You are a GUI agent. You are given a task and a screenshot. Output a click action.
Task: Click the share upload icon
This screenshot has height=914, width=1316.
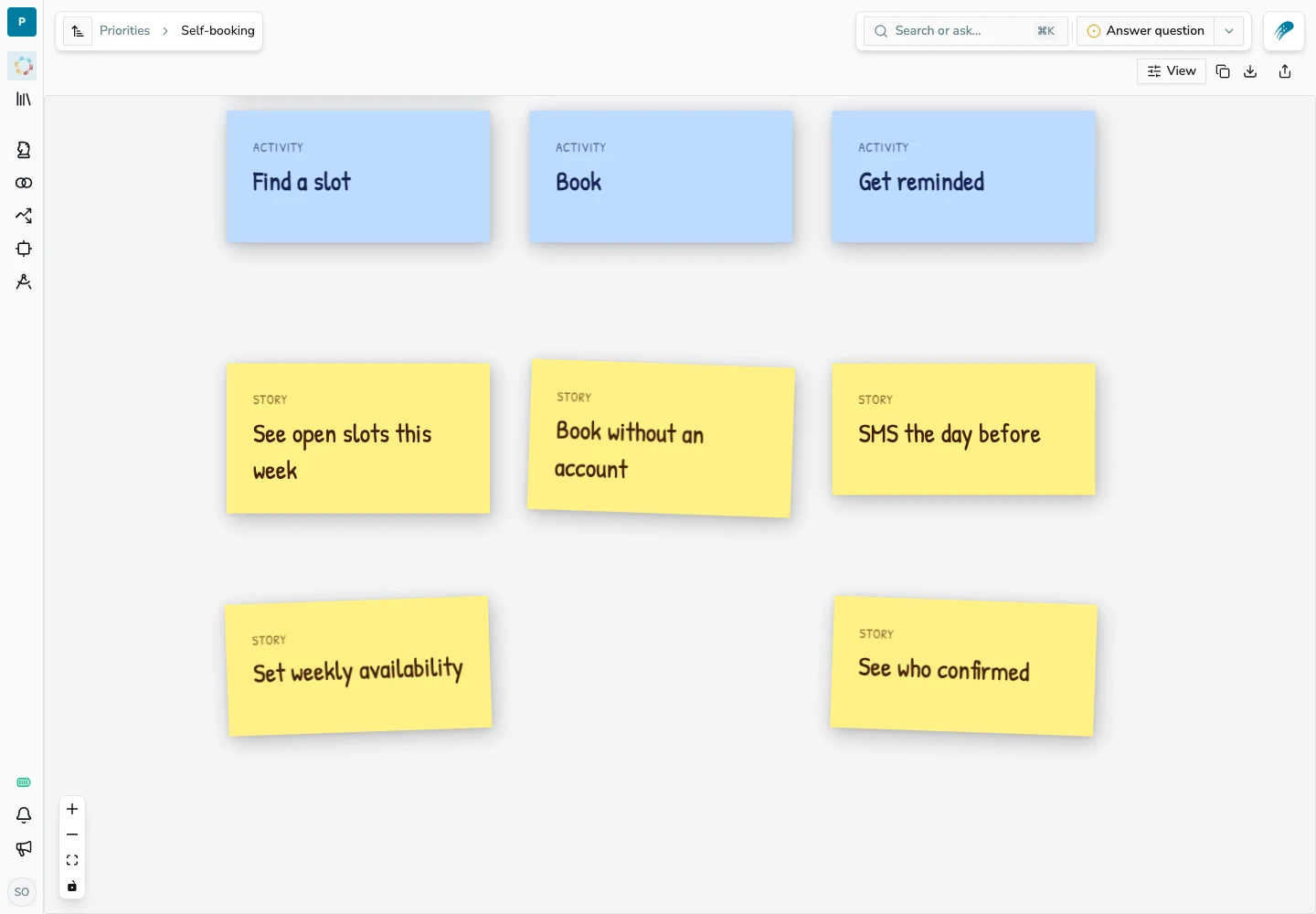pyautogui.click(x=1285, y=71)
